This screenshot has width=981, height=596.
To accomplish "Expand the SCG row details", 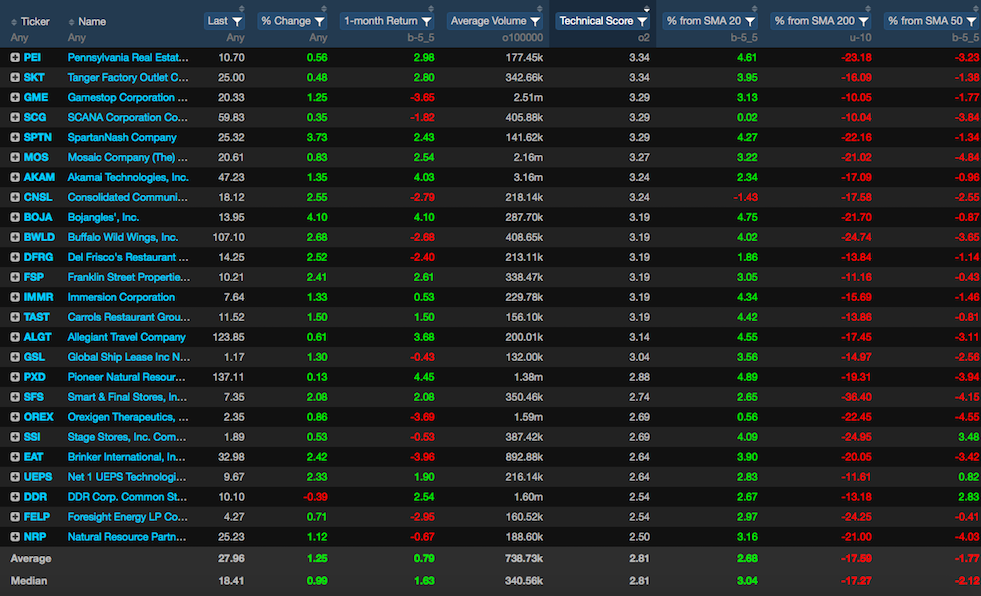I will coord(15,118).
